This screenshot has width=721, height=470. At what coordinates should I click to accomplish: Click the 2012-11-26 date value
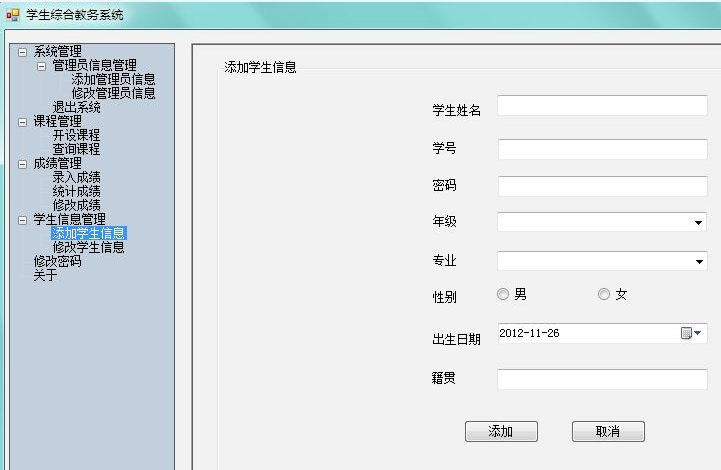point(529,333)
